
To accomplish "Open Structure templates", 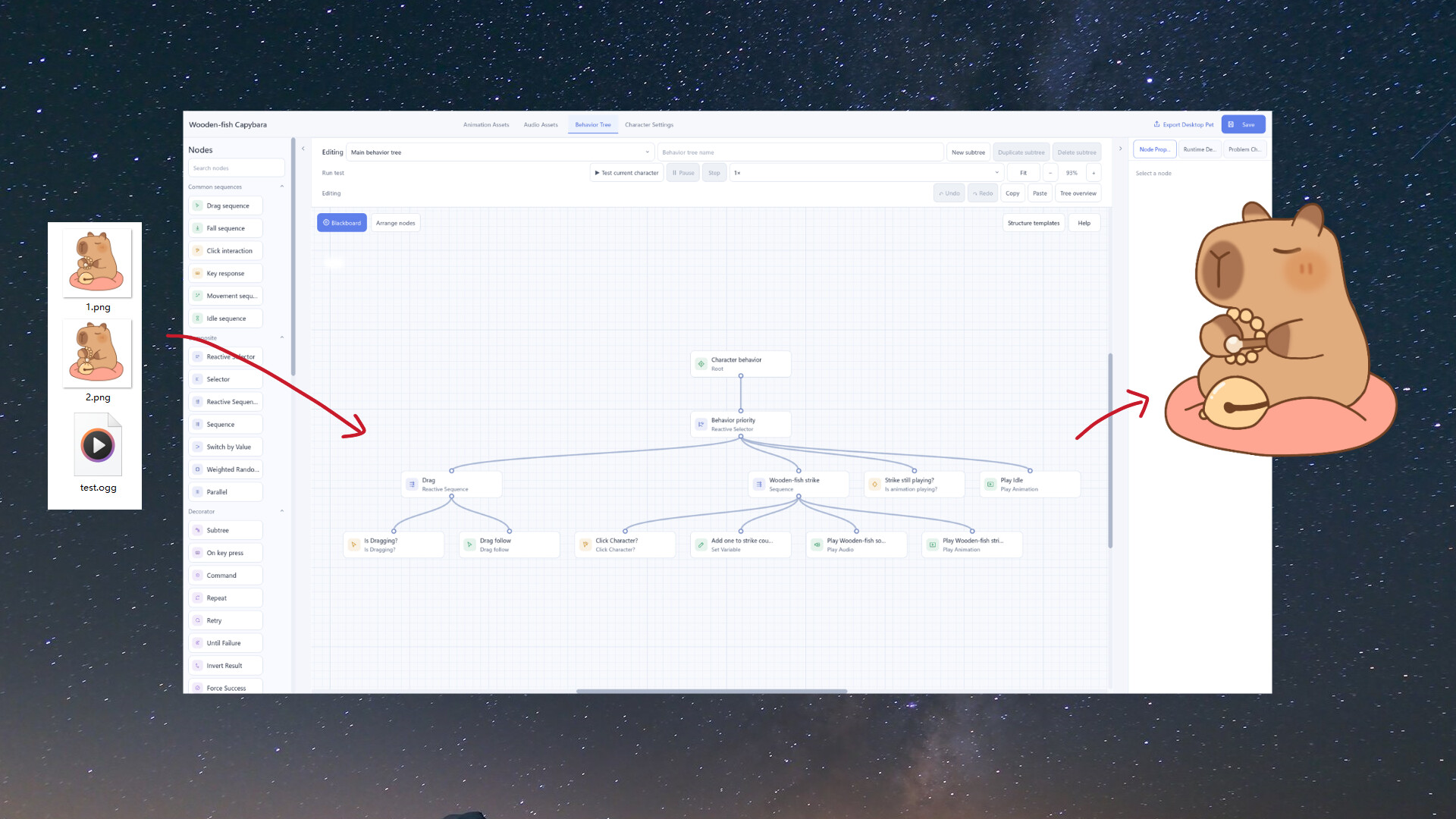I will (x=1034, y=223).
